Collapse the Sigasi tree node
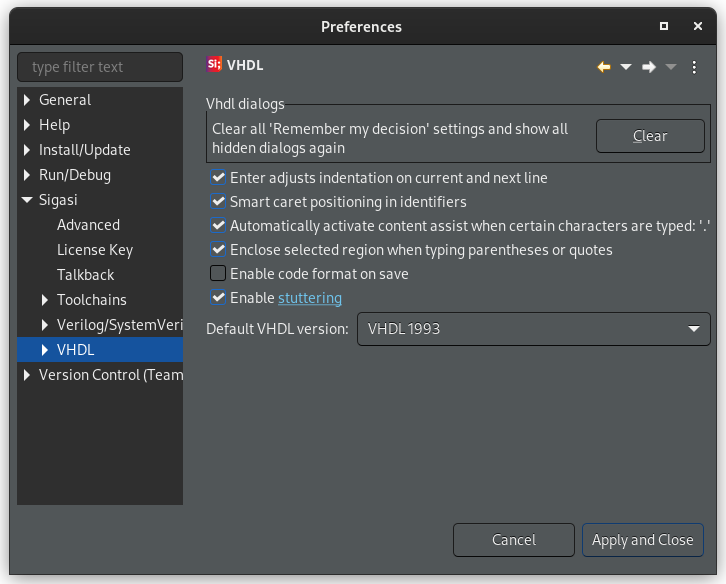 click(x=27, y=200)
